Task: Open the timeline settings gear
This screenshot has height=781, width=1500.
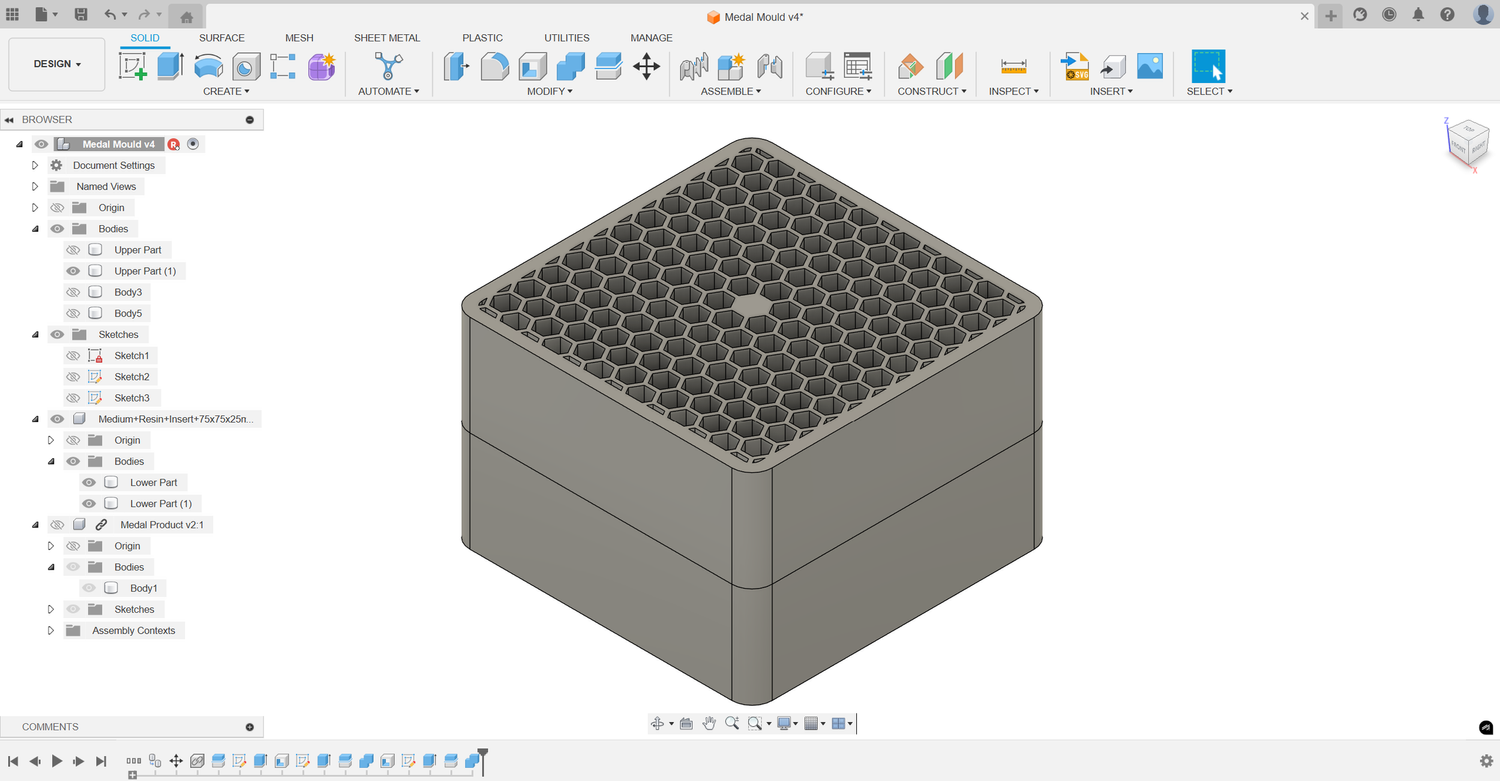Action: pyautogui.click(x=1486, y=761)
